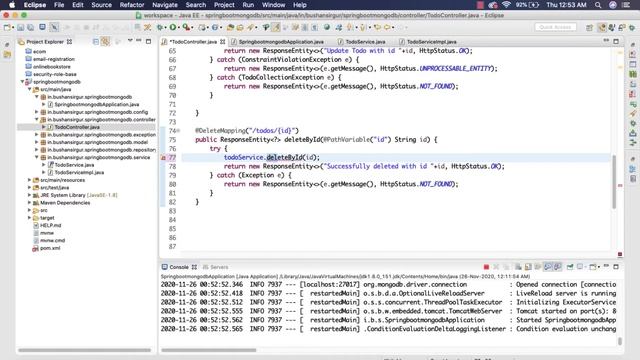Screen dimensions: 640x360
Task: Toggle Show Console When Standard Error Changes
Action: pyautogui.click(x=557, y=267)
